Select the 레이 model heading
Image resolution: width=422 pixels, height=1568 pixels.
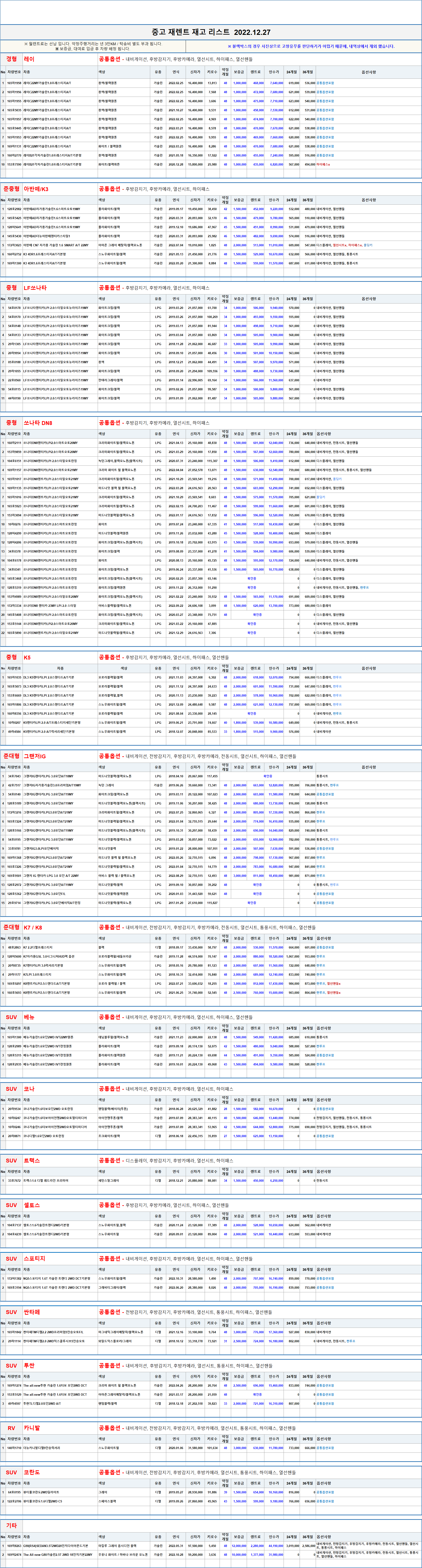coord(29,59)
